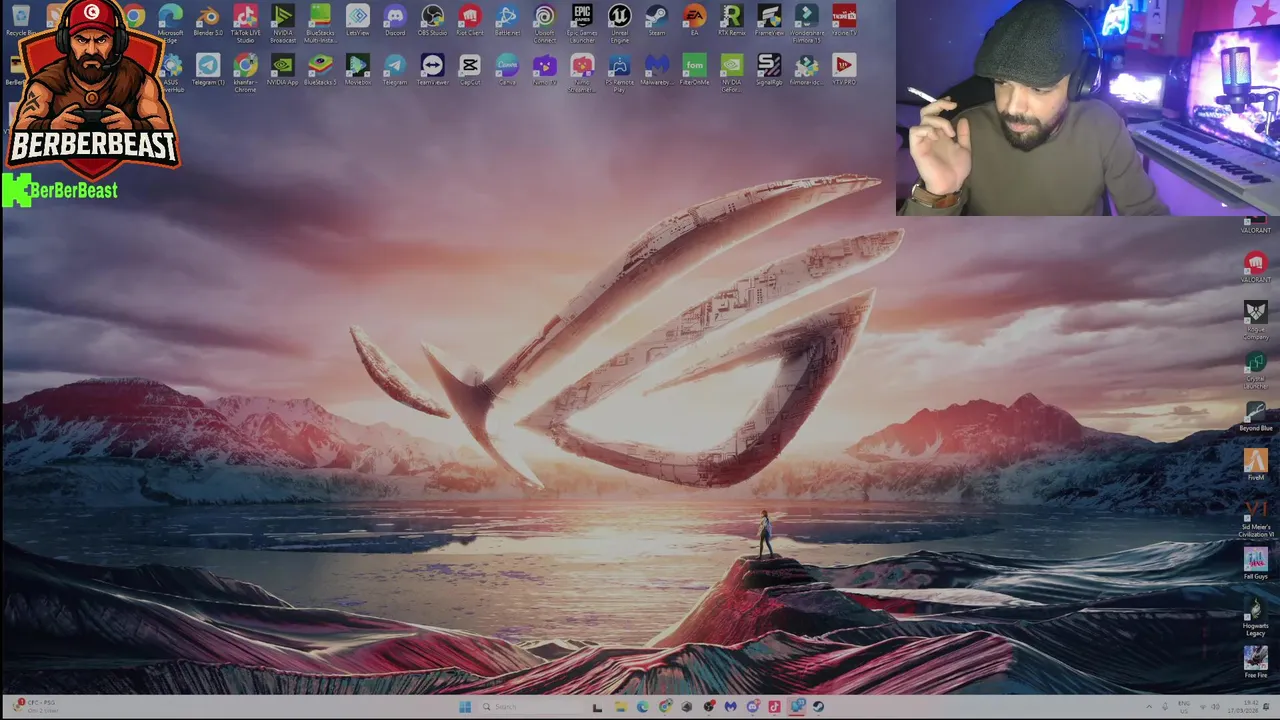The height and width of the screenshot is (720, 1280).
Task: Open Hogwarts Legacy desktop icon
Action: pos(1256,616)
